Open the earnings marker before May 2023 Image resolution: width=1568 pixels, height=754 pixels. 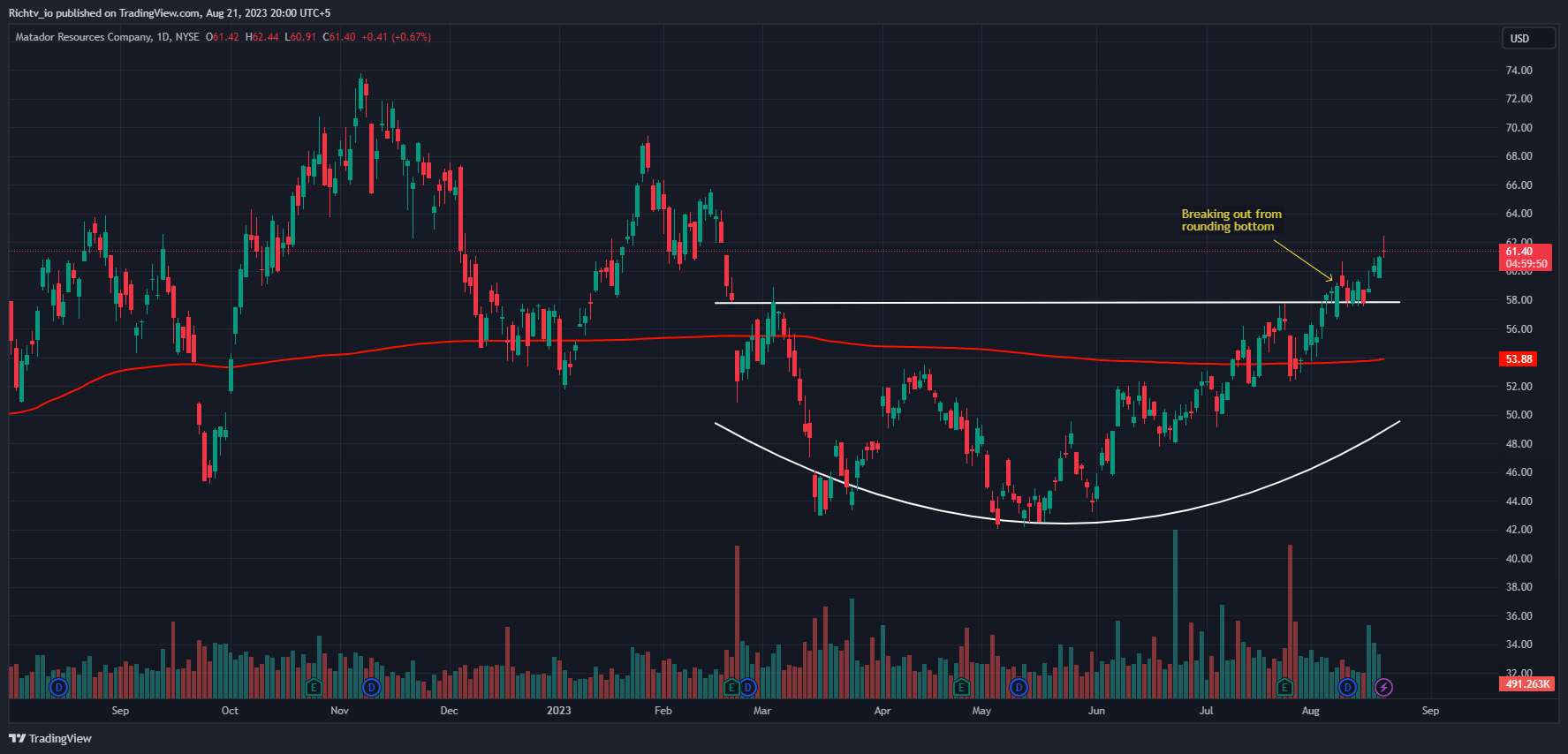pyautogui.click(x=962, y=687)
